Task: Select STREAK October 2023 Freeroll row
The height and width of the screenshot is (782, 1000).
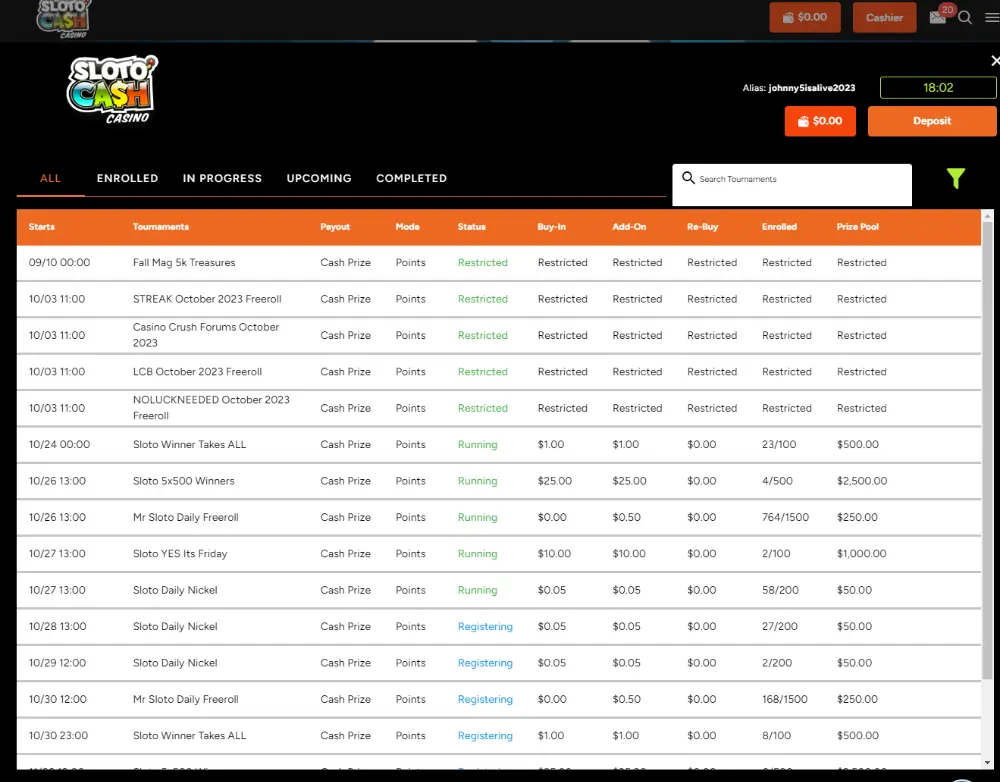Action: coord(499,299)
